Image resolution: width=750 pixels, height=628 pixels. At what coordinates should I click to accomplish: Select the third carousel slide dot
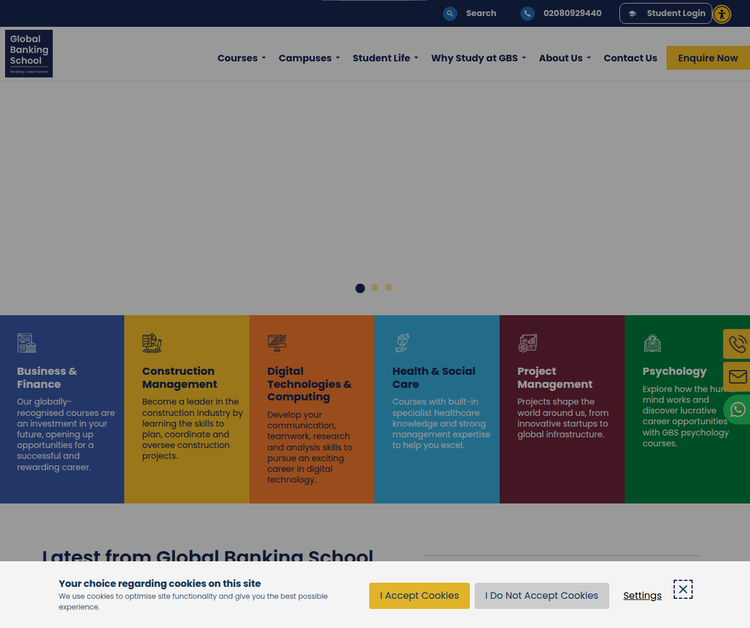[389, 287]
